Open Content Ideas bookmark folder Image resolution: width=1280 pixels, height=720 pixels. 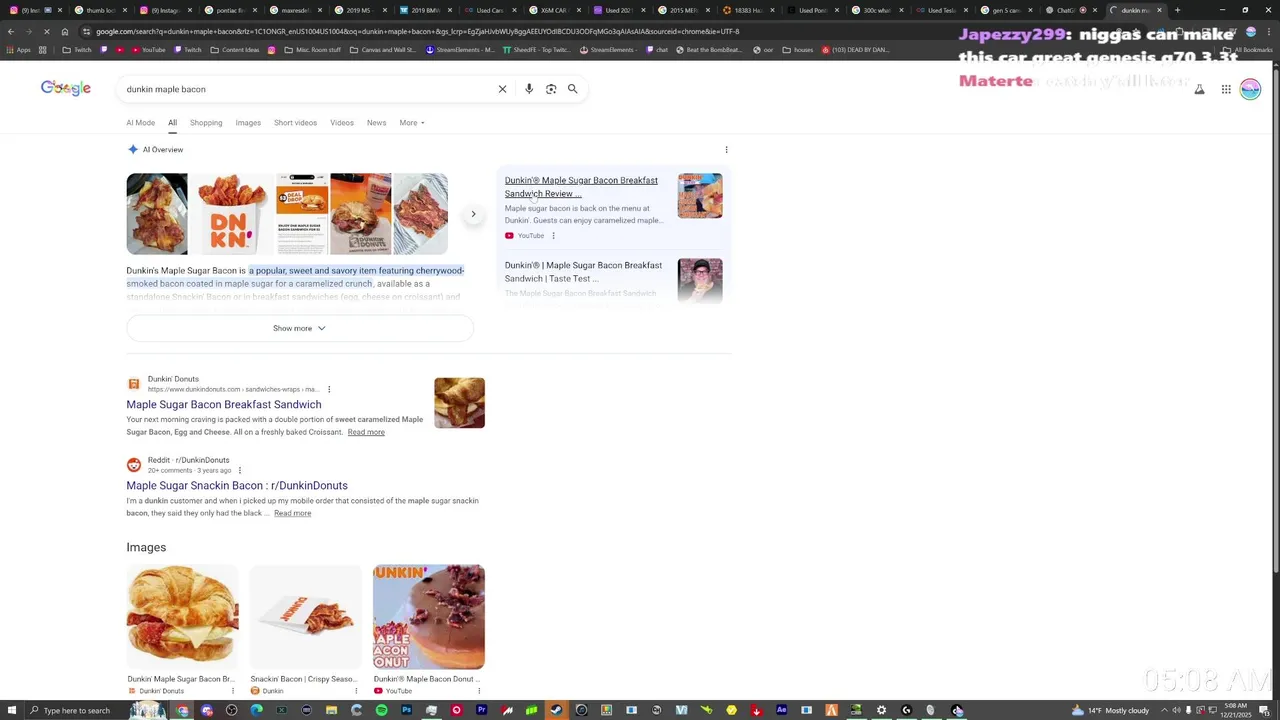click(235, 49)
